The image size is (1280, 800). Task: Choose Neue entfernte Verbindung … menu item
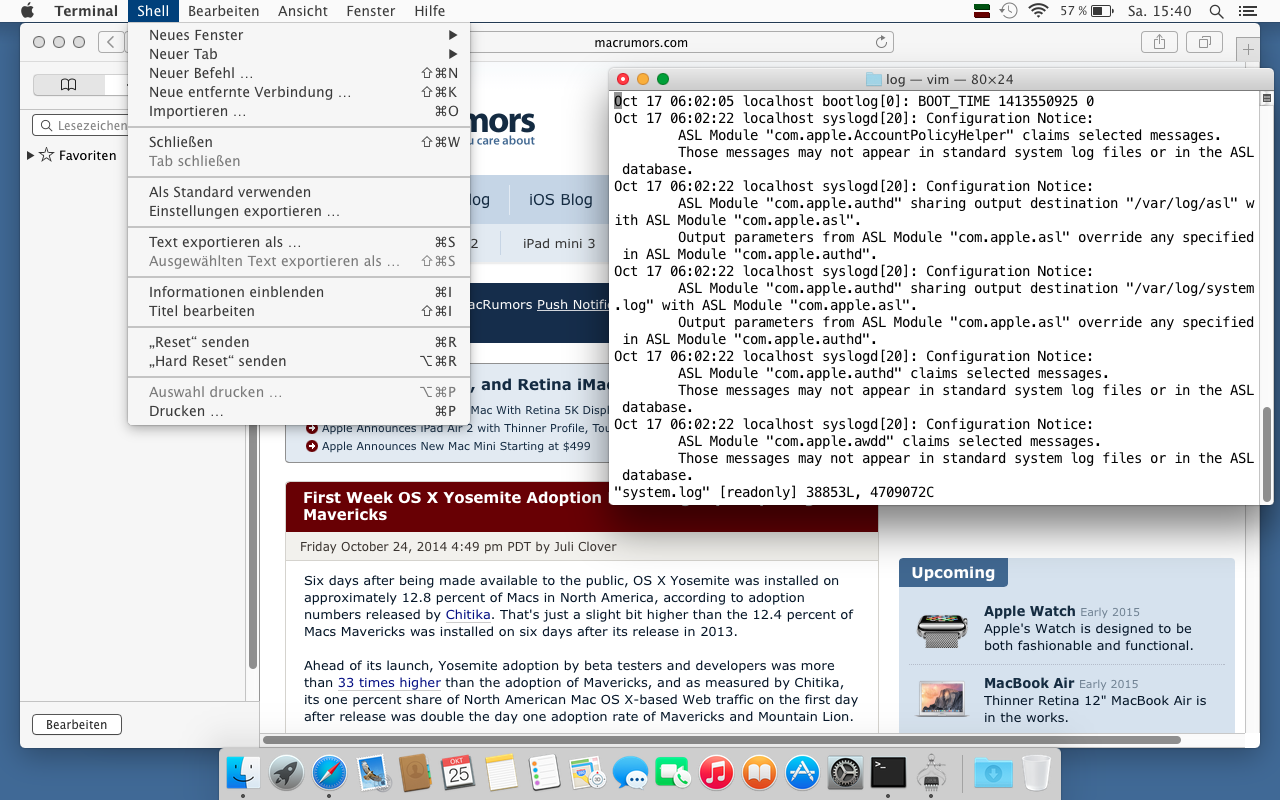[x=300, y=92]
